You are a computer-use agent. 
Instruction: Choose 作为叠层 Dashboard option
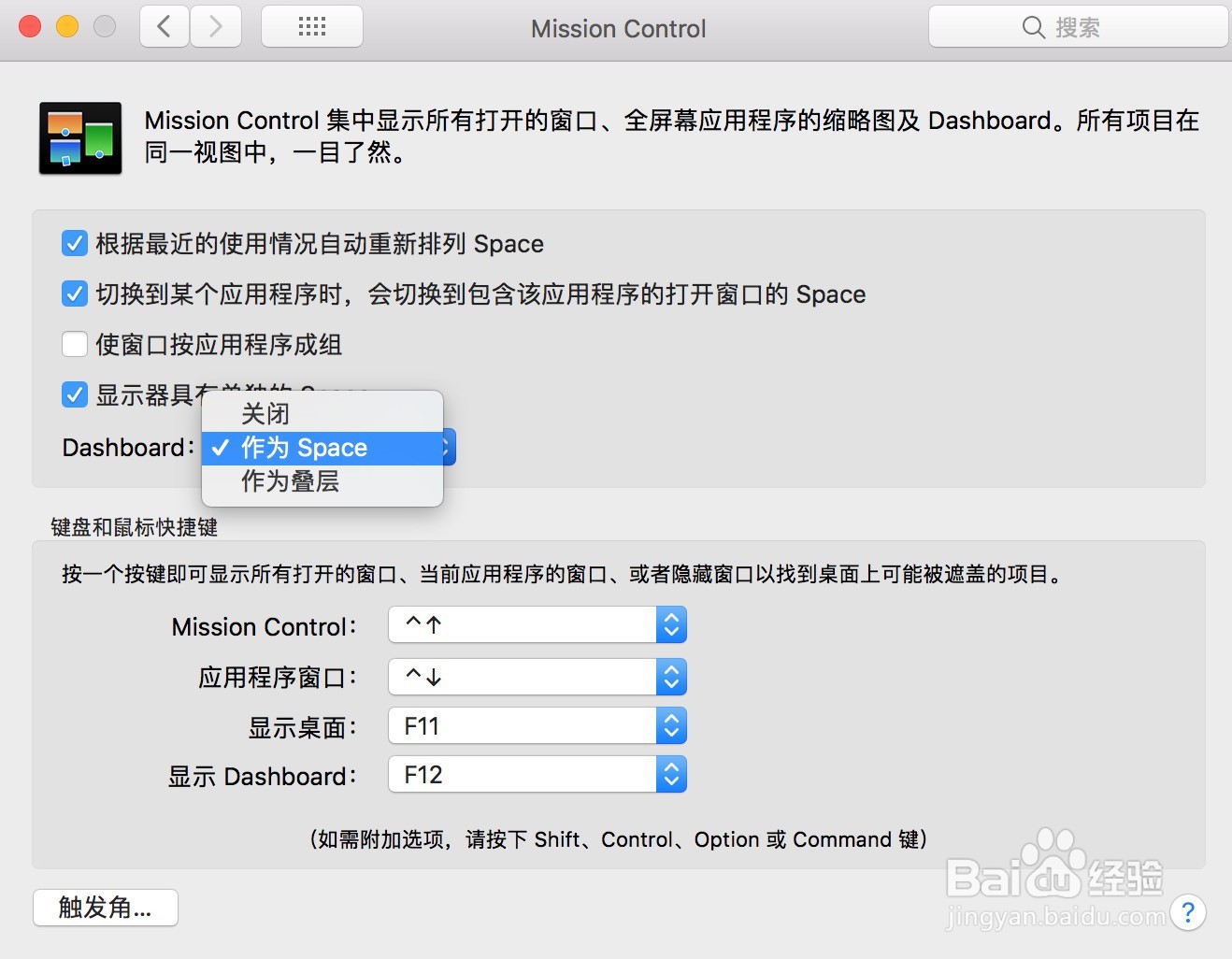coord(290,481)
